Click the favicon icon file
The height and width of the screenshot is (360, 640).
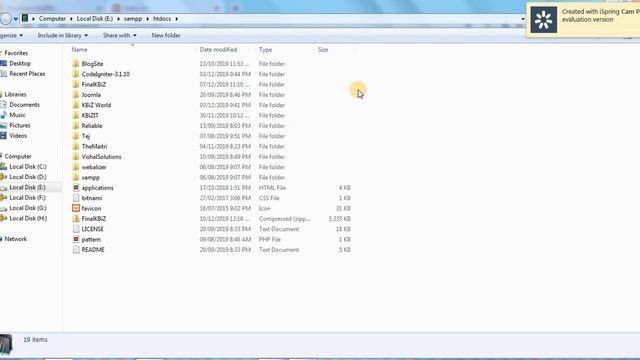76,208
